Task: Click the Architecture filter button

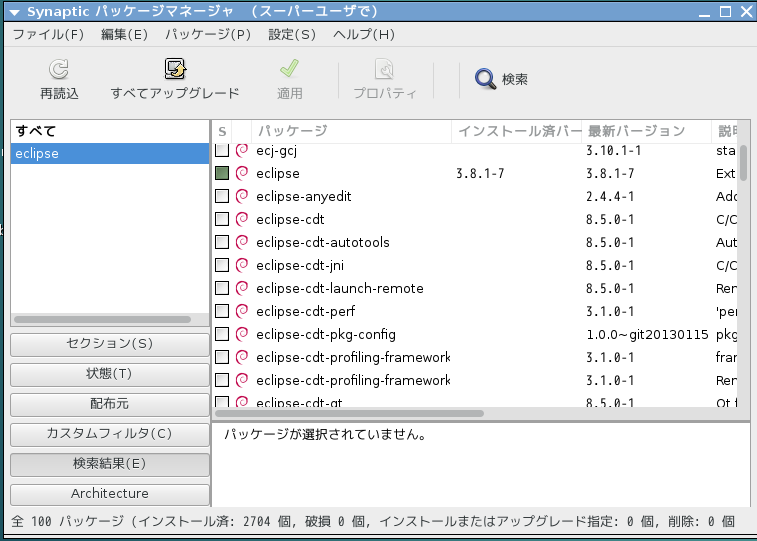Action: 110,494
